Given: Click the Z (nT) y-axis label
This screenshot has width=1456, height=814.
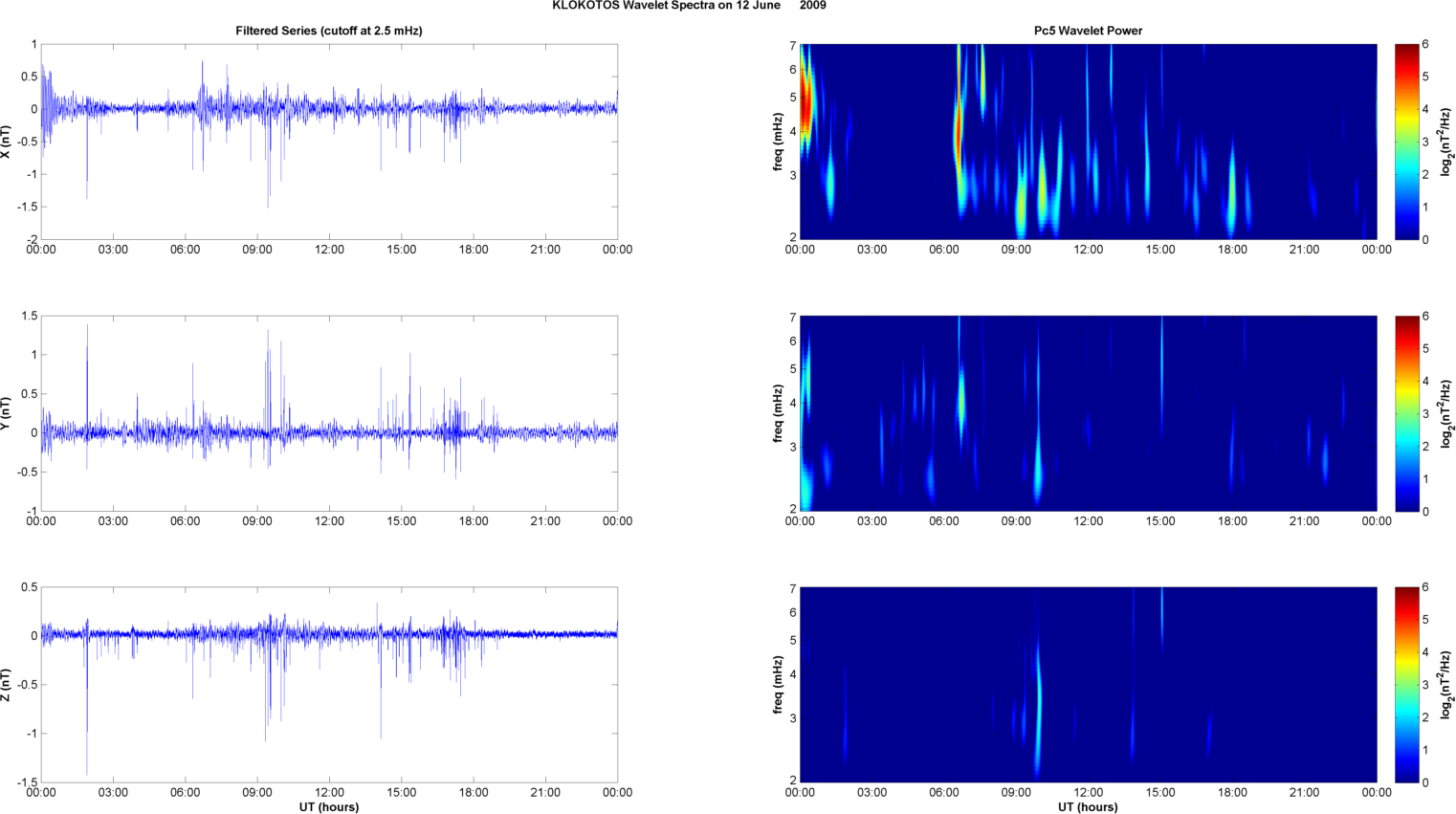Looking at the screenshot, I should click(7, 685).
